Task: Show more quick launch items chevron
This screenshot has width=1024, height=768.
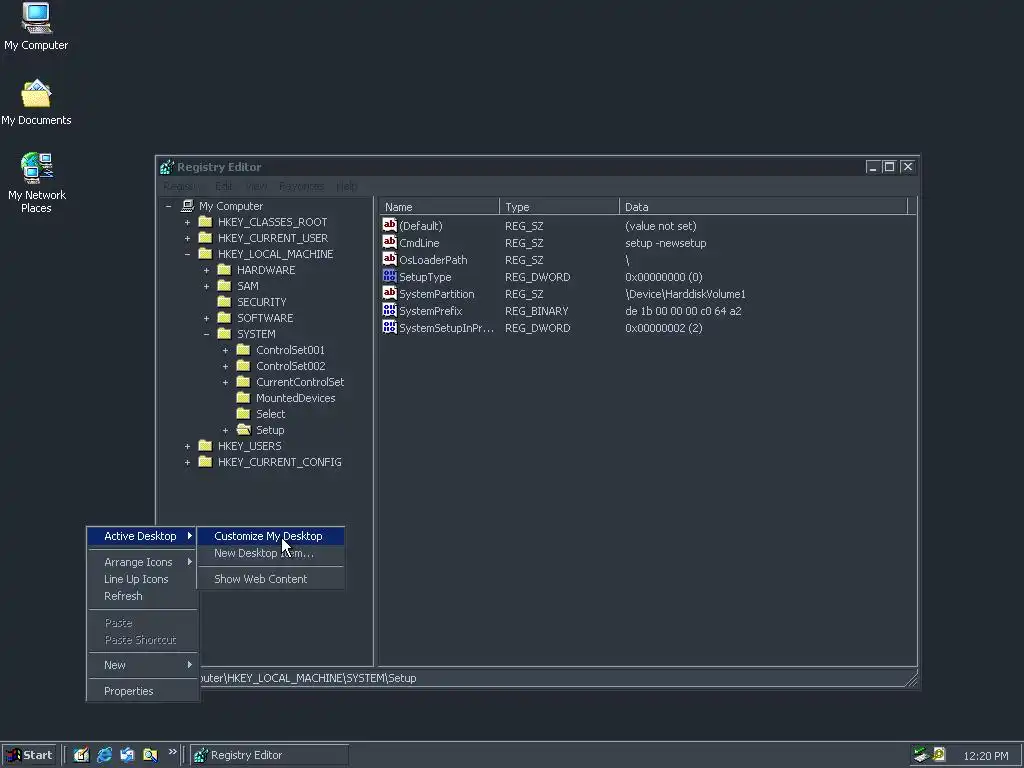Action: pos(172,752)
